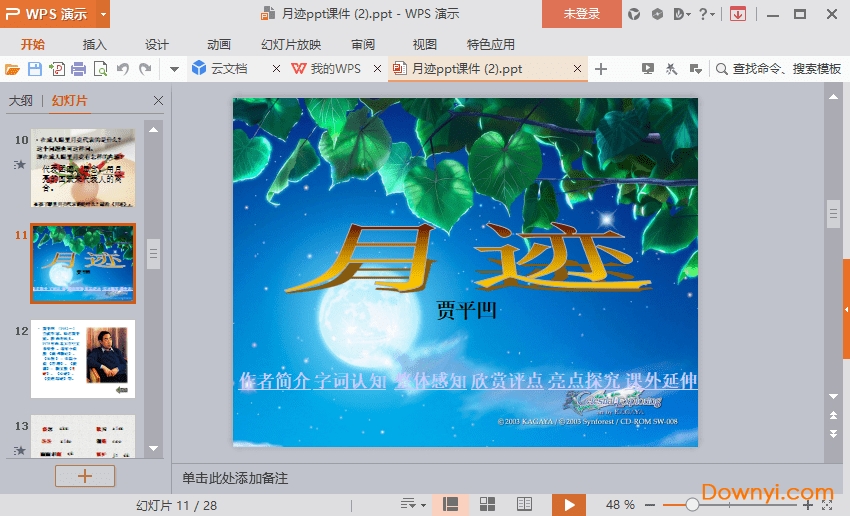The height and width of the screenshot is (516, 850).
Task: Select the 月迹ppt课件 (2).ppt document tab
Action: click(x=466, y=69)
